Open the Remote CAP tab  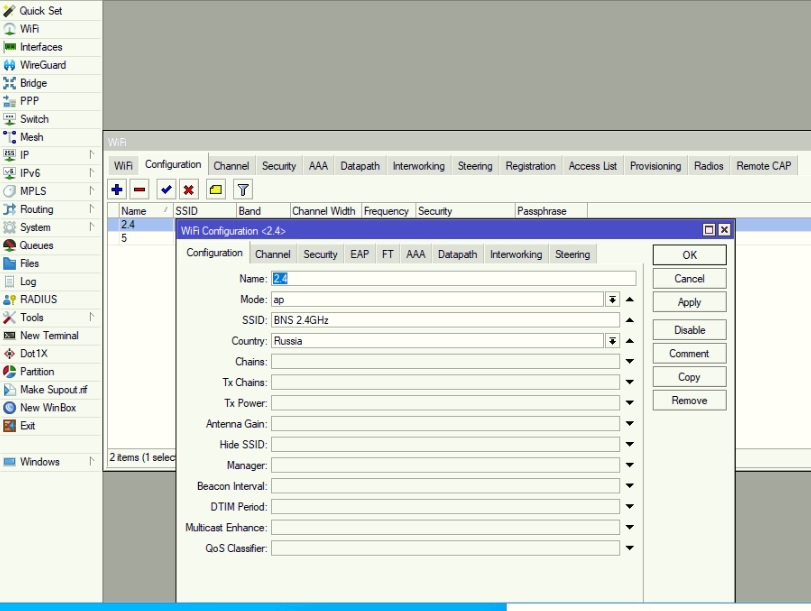(764, 166)
